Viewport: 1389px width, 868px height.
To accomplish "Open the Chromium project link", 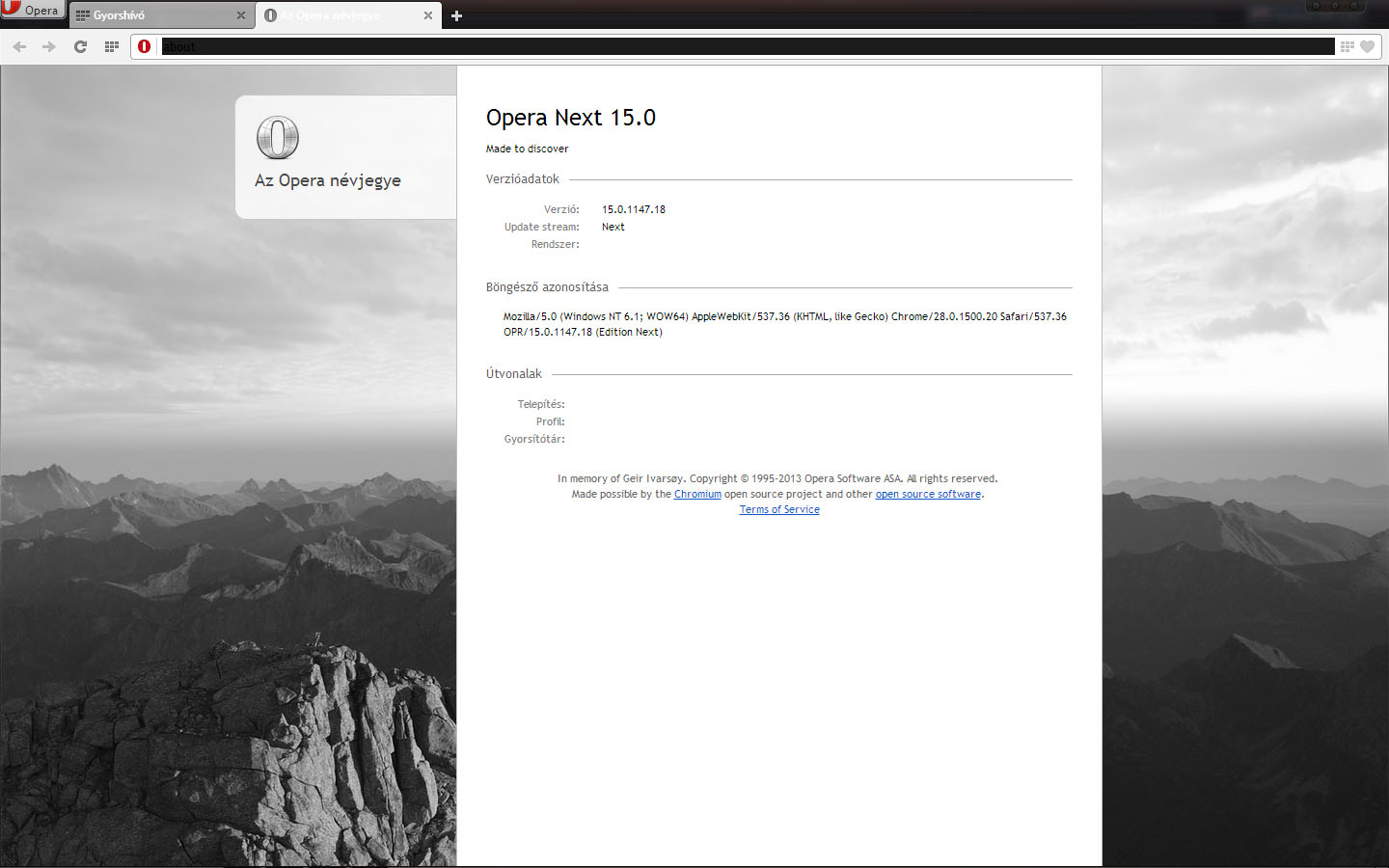I will (697, 494).
